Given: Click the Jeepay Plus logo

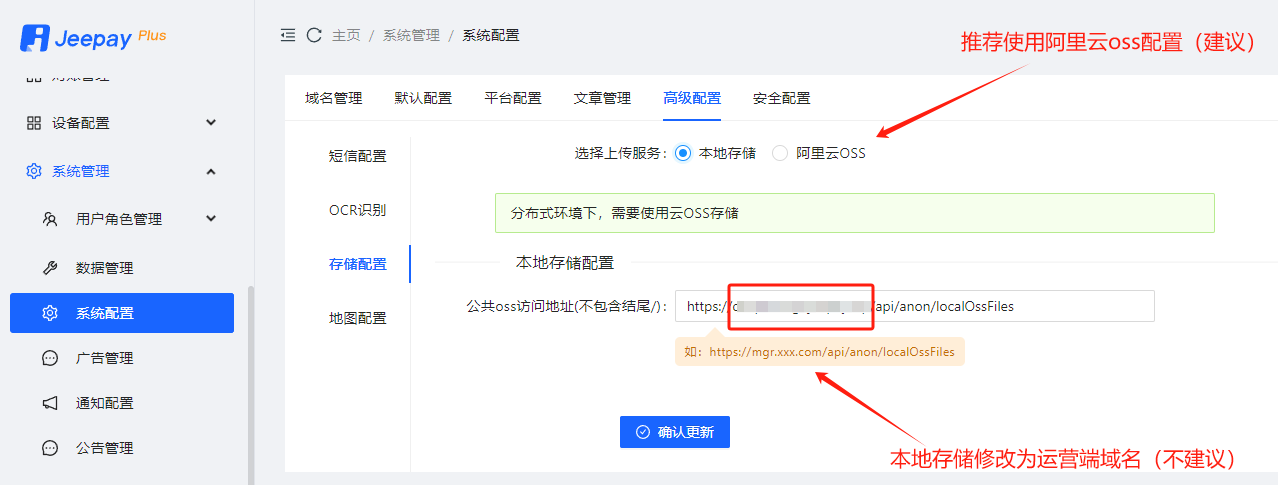Looking at the screenshot, I should pyautogui.click(x=93, y=37).
